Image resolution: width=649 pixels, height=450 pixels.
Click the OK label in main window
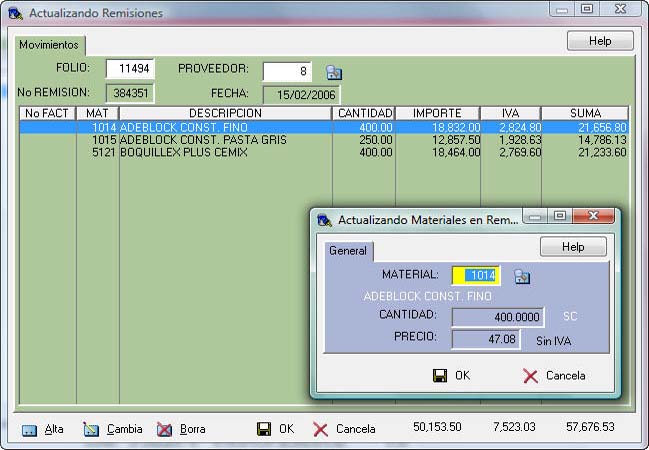coord(286,428)
